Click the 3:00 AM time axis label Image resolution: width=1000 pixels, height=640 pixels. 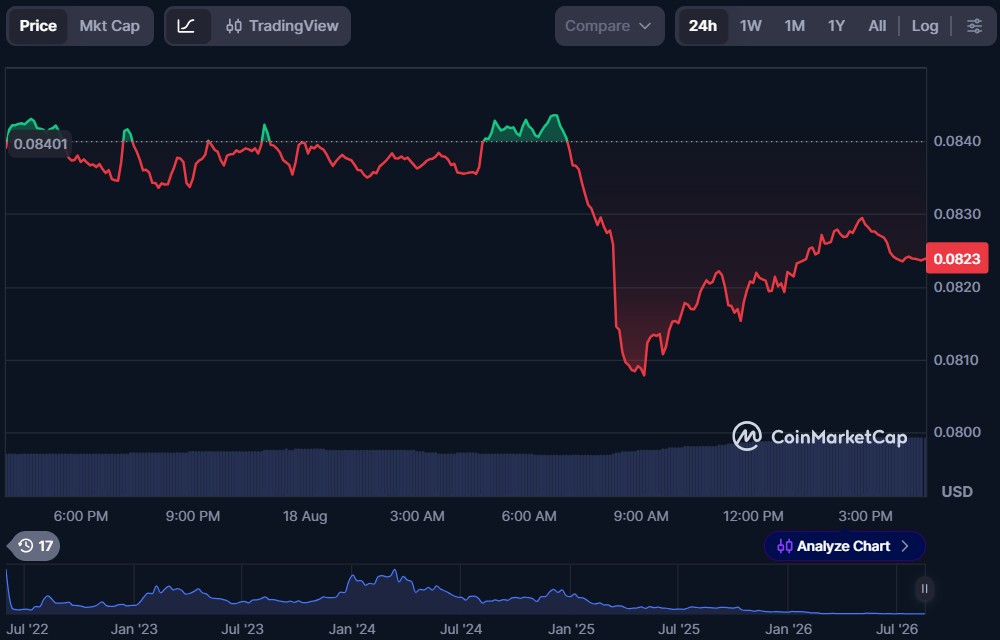point(417,516)
